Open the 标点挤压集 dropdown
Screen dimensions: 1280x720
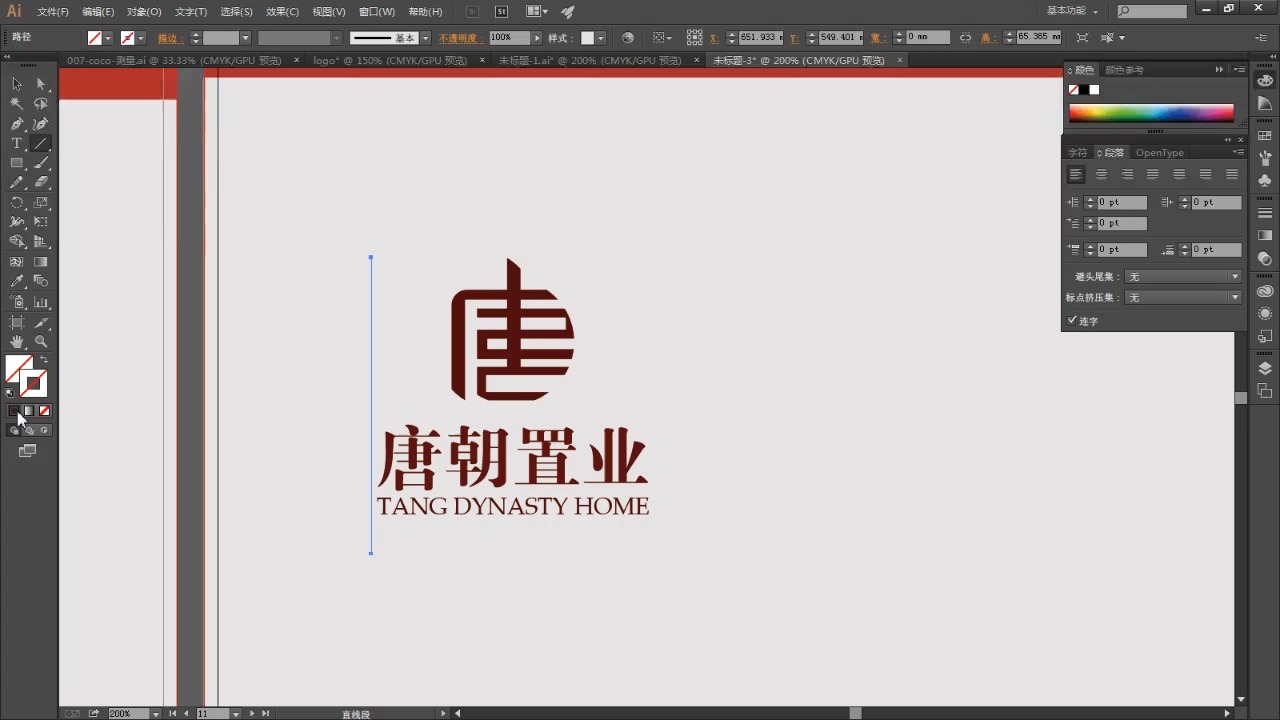[x=1183, y=298]
